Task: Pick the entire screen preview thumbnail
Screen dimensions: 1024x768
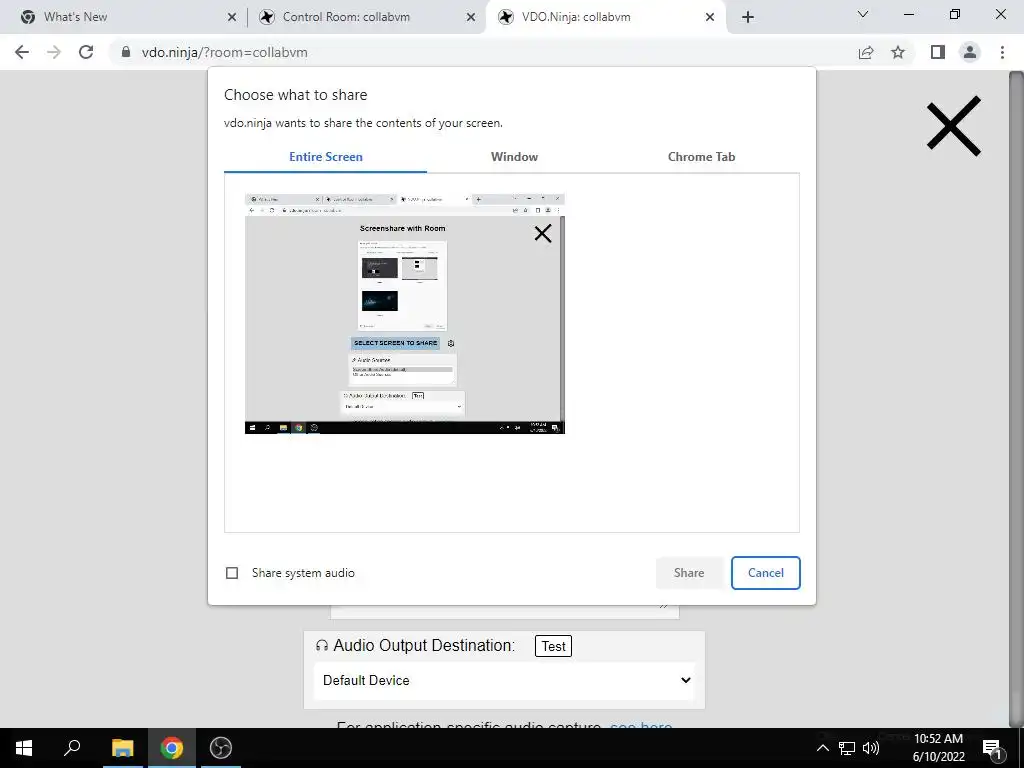Action: [404, 313]
